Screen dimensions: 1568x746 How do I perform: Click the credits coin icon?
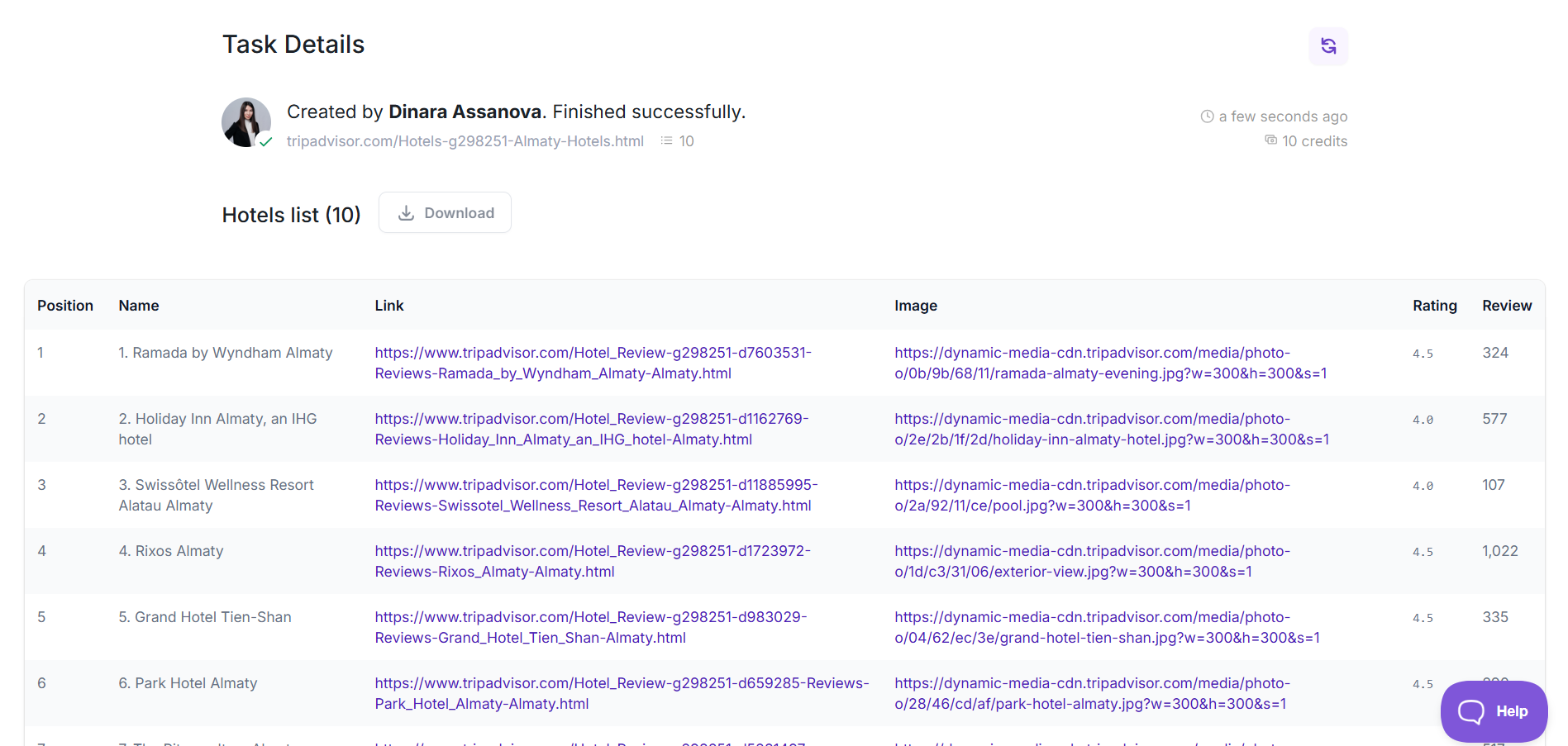tap(1270, 140)
